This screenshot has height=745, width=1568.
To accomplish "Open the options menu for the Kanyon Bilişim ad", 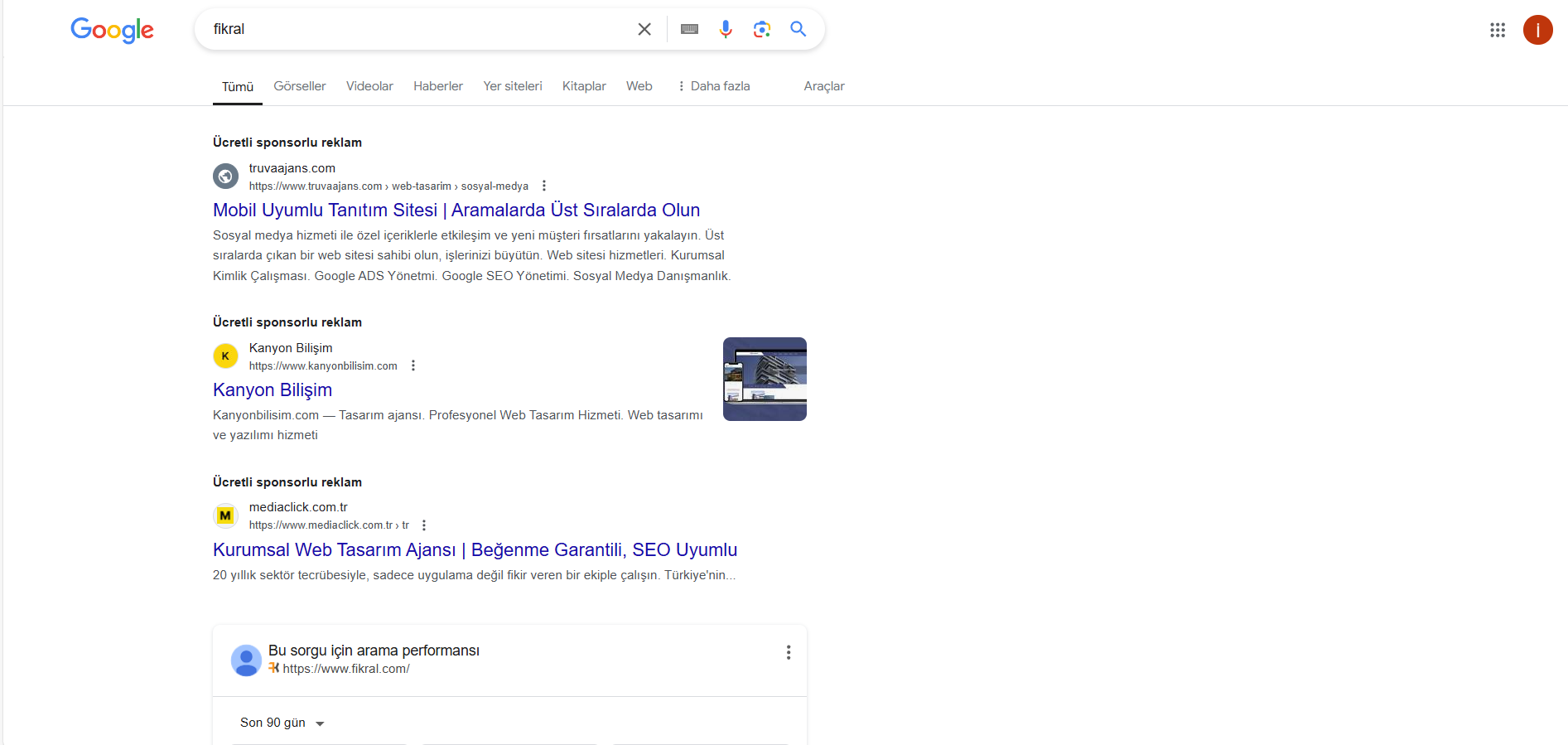I will [413, 365].
